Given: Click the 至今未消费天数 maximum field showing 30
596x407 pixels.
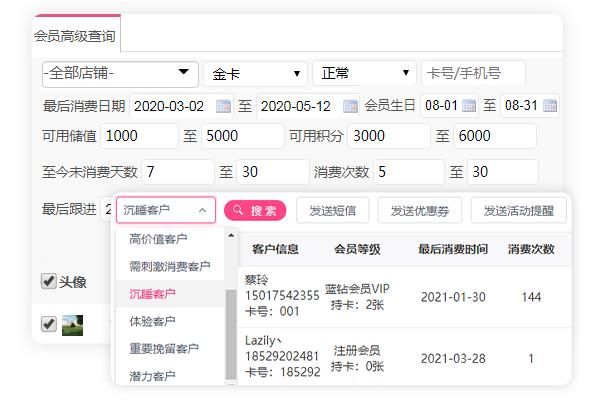Looking at the screenshot, I should click(273, 172).
